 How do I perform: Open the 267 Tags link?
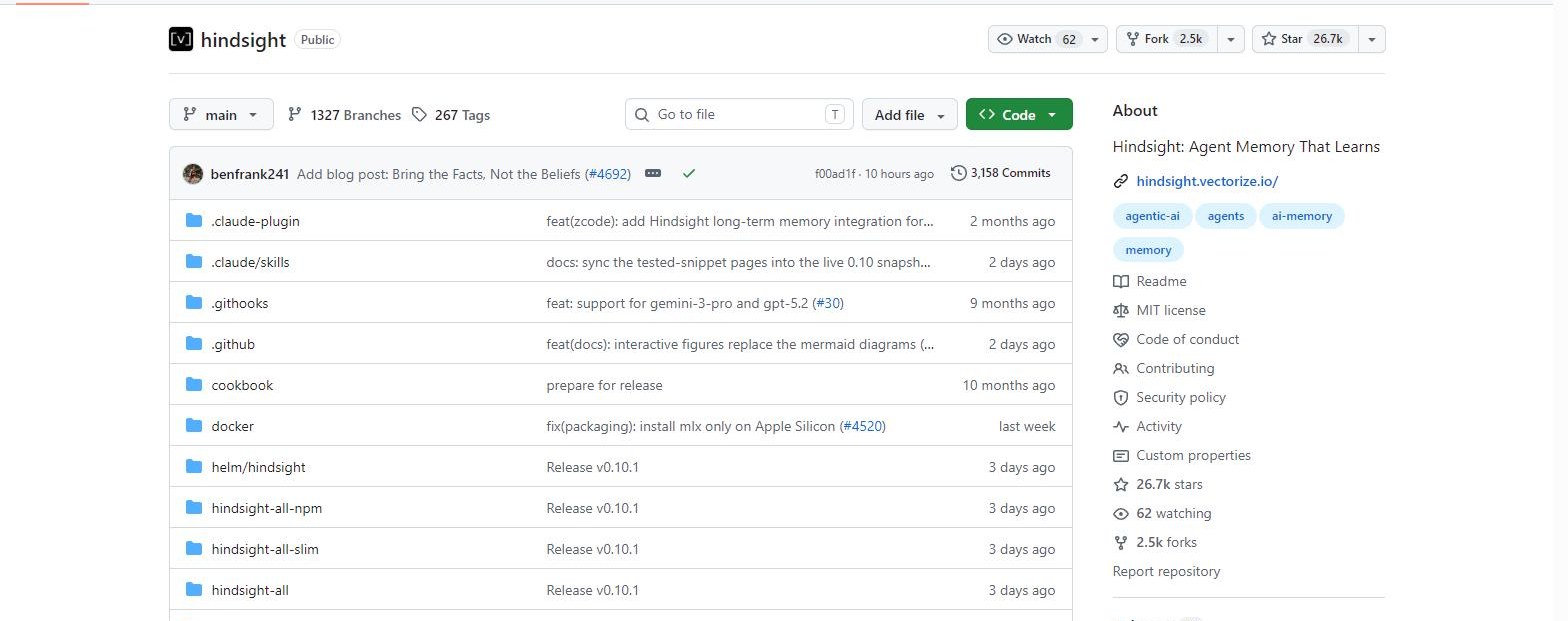coord(451,115)
